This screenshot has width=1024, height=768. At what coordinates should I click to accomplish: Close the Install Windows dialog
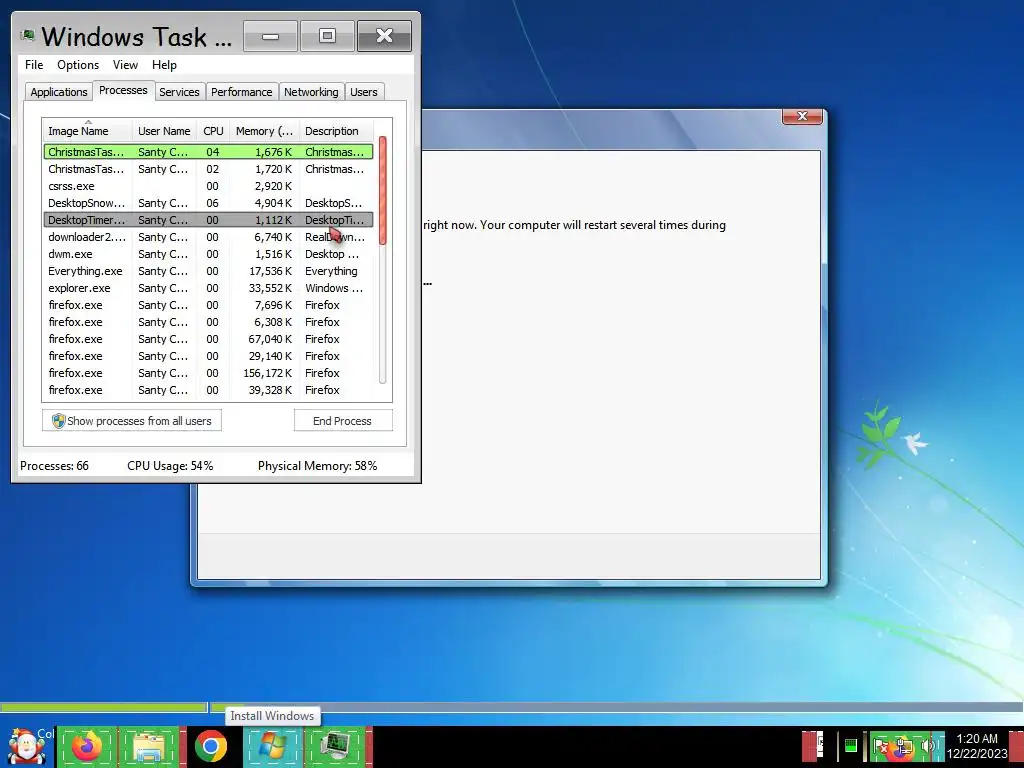(803, 116)
